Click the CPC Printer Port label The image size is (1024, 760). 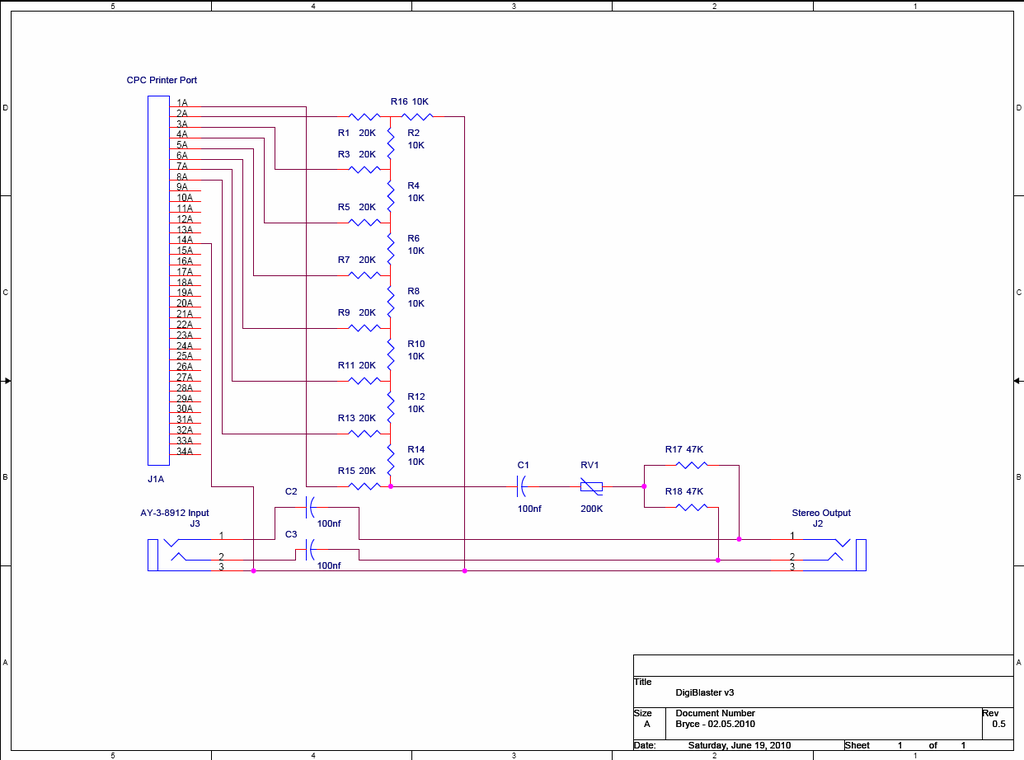click(161, 80)
